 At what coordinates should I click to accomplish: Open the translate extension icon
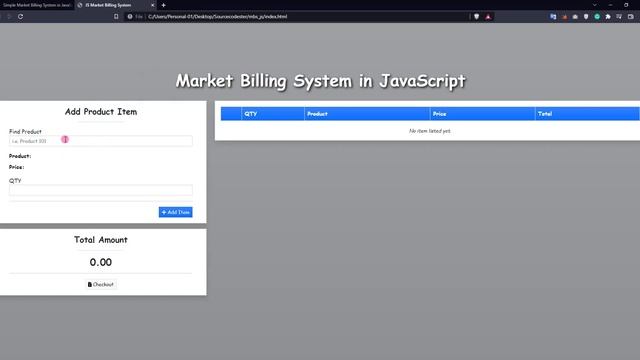tap(553, 17)
